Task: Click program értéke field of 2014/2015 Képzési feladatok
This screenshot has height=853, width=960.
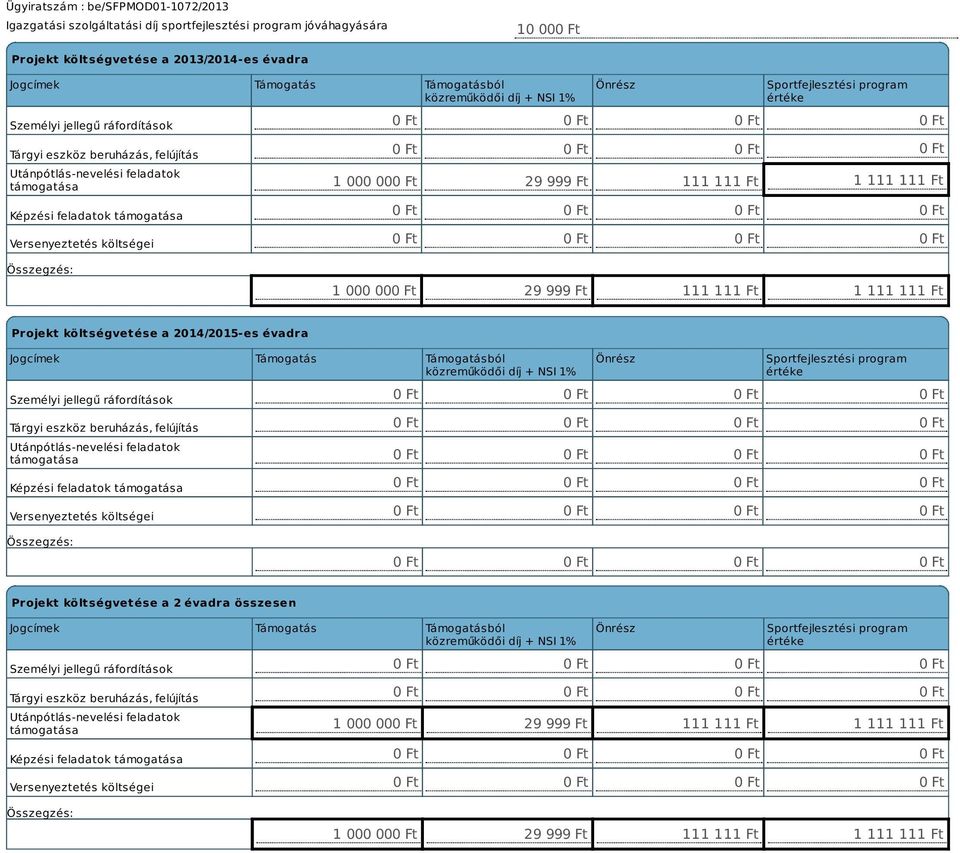Action: click(x=856, y=482)
